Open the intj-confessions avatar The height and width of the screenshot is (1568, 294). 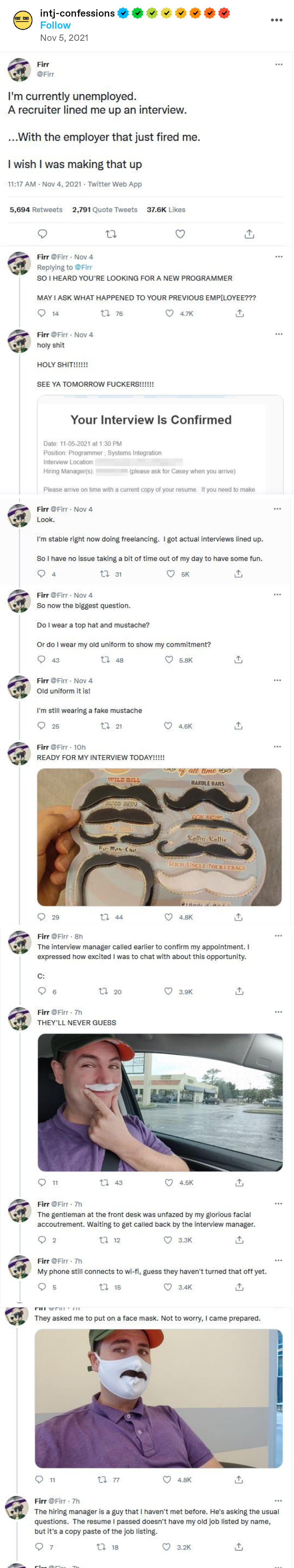[23, 20]
